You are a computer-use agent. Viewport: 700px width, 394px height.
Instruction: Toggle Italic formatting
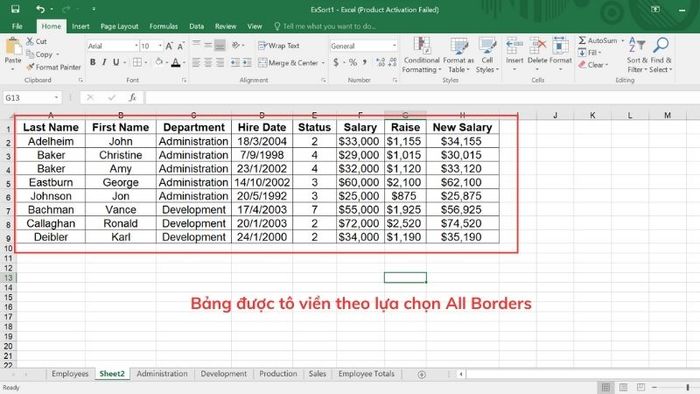coord(104,62)
